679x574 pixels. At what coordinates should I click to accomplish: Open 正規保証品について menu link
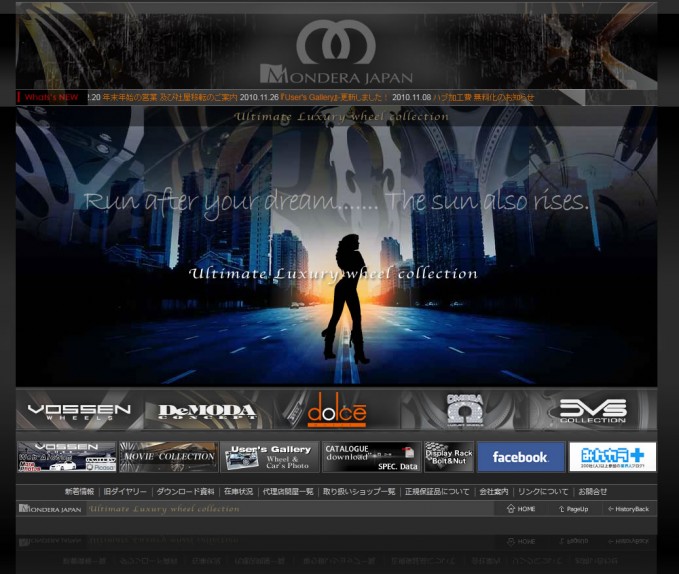click(x=437, y=492)
